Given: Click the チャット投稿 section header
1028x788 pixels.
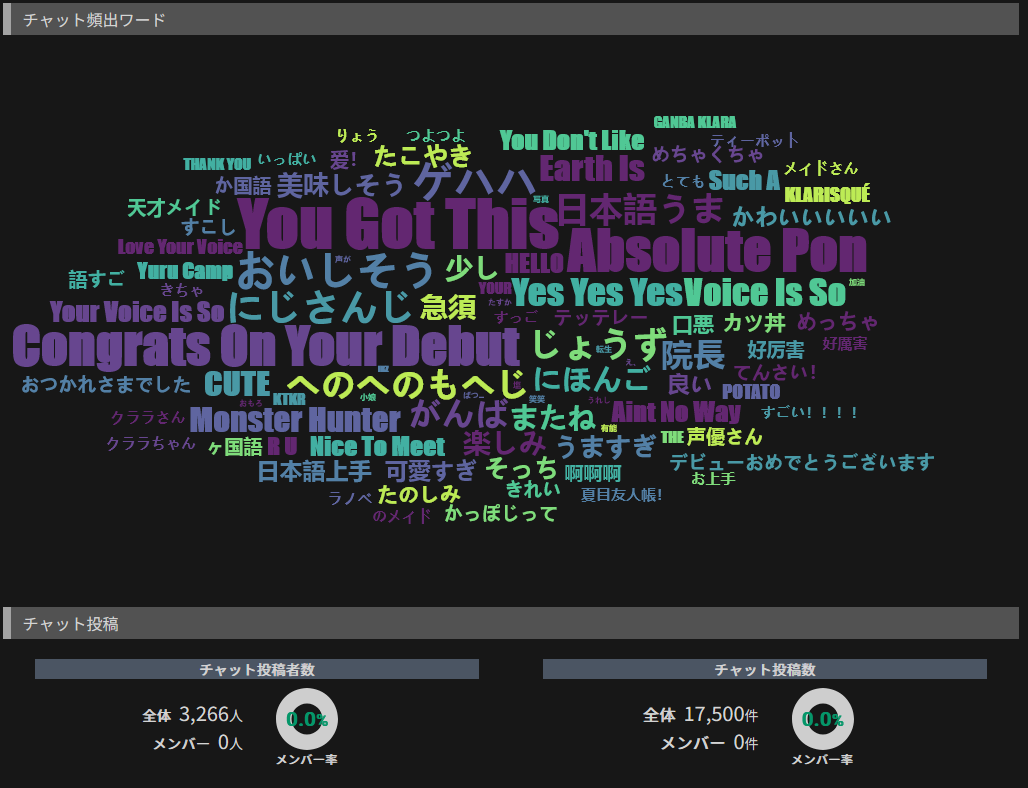Looking at the screenshot, I should tap(511, 623).
